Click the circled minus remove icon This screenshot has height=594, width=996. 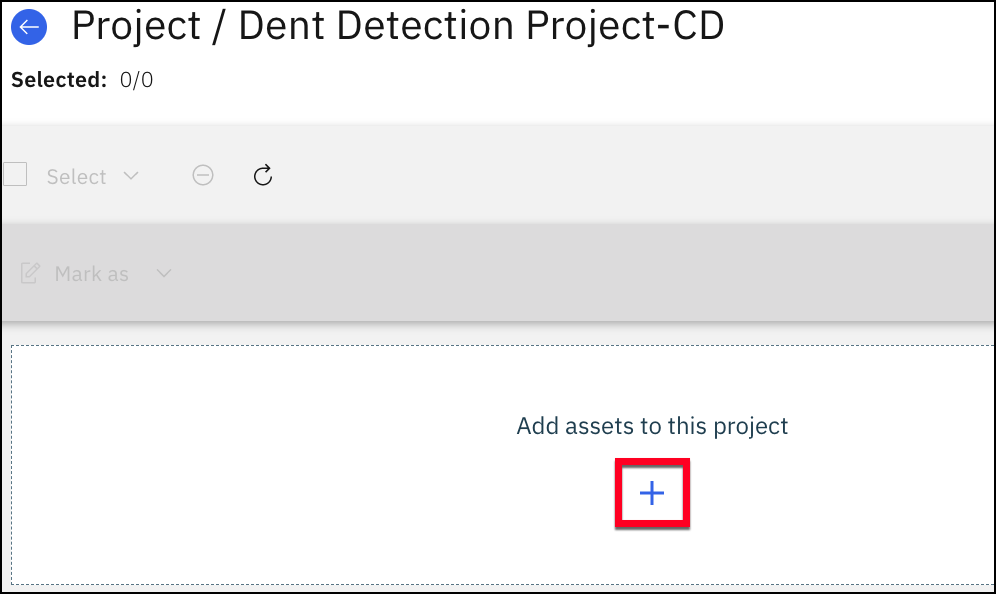[203, 175]
